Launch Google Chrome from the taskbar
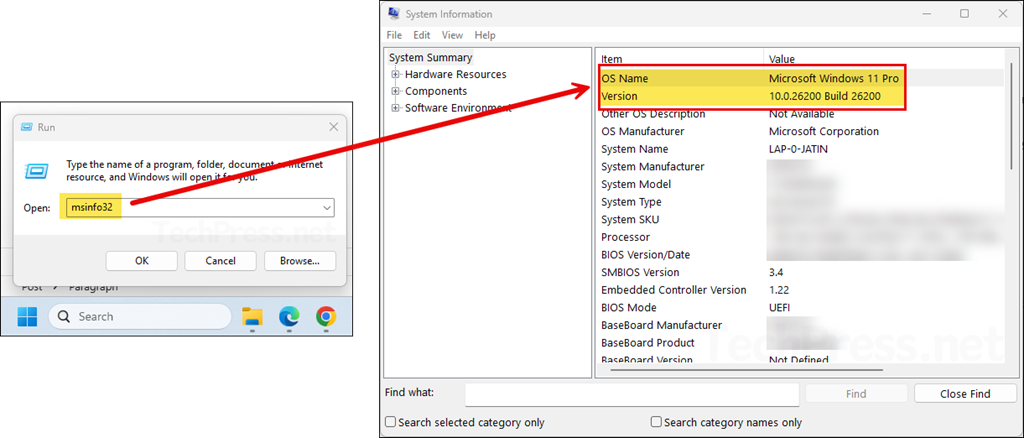This screenshot has width=1024, height=438. 326,317
